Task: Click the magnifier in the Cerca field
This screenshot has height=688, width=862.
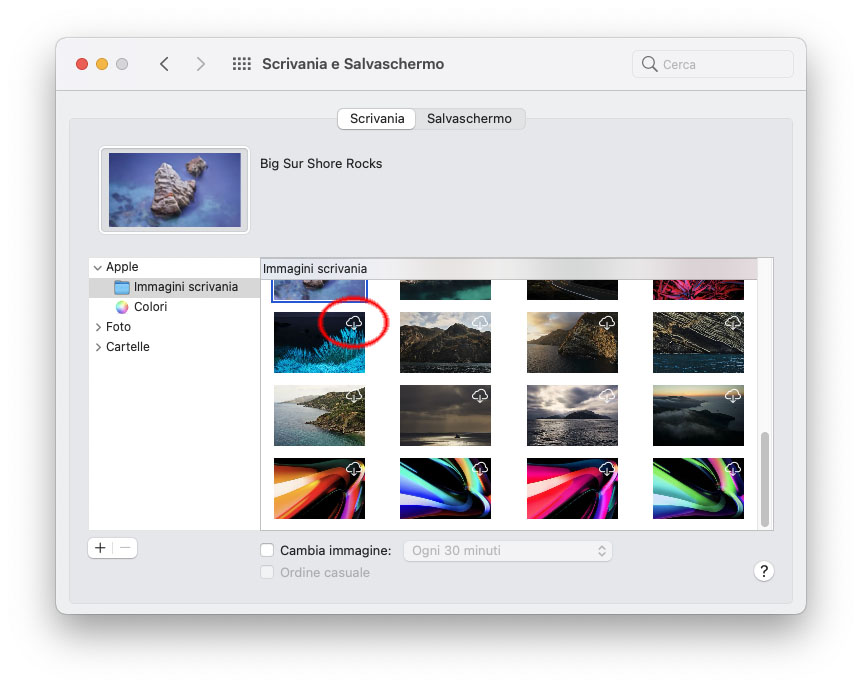Action: [x=651, y=63]
